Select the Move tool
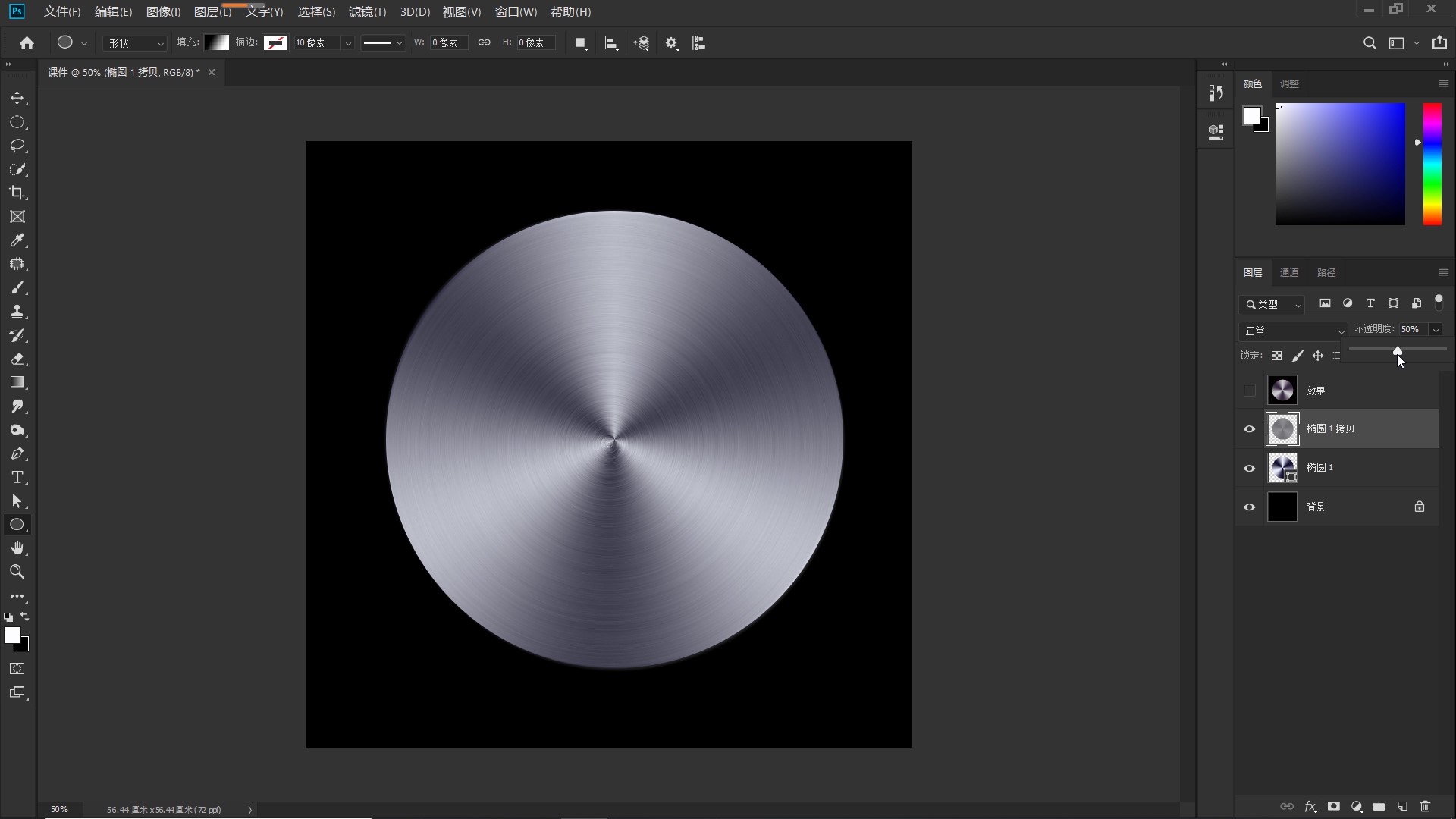This screenshot has width=1456, height=819. pyautogui.click(x=17, y=99)
